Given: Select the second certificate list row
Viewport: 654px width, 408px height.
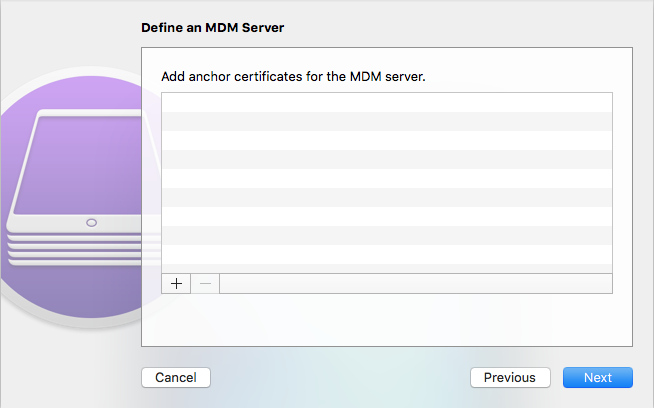Looking at the screenshot, I should [387, 121].
